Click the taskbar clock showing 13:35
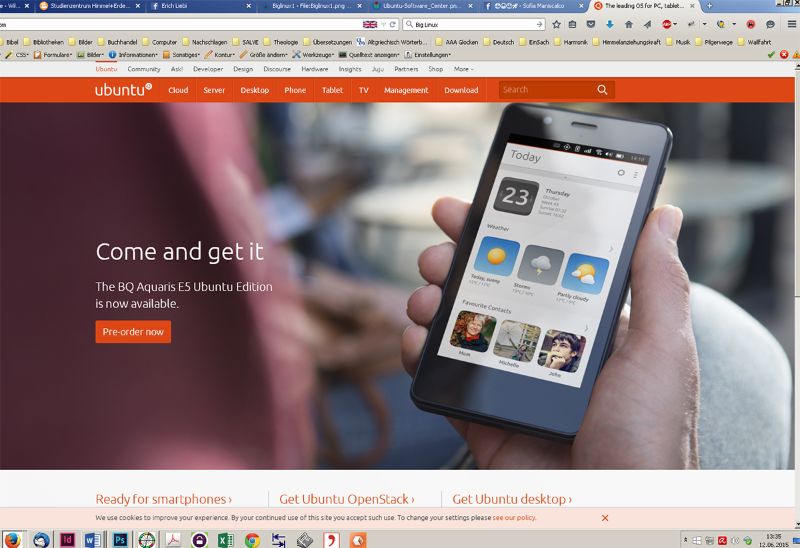800x548 pixels. pos(773,540)
